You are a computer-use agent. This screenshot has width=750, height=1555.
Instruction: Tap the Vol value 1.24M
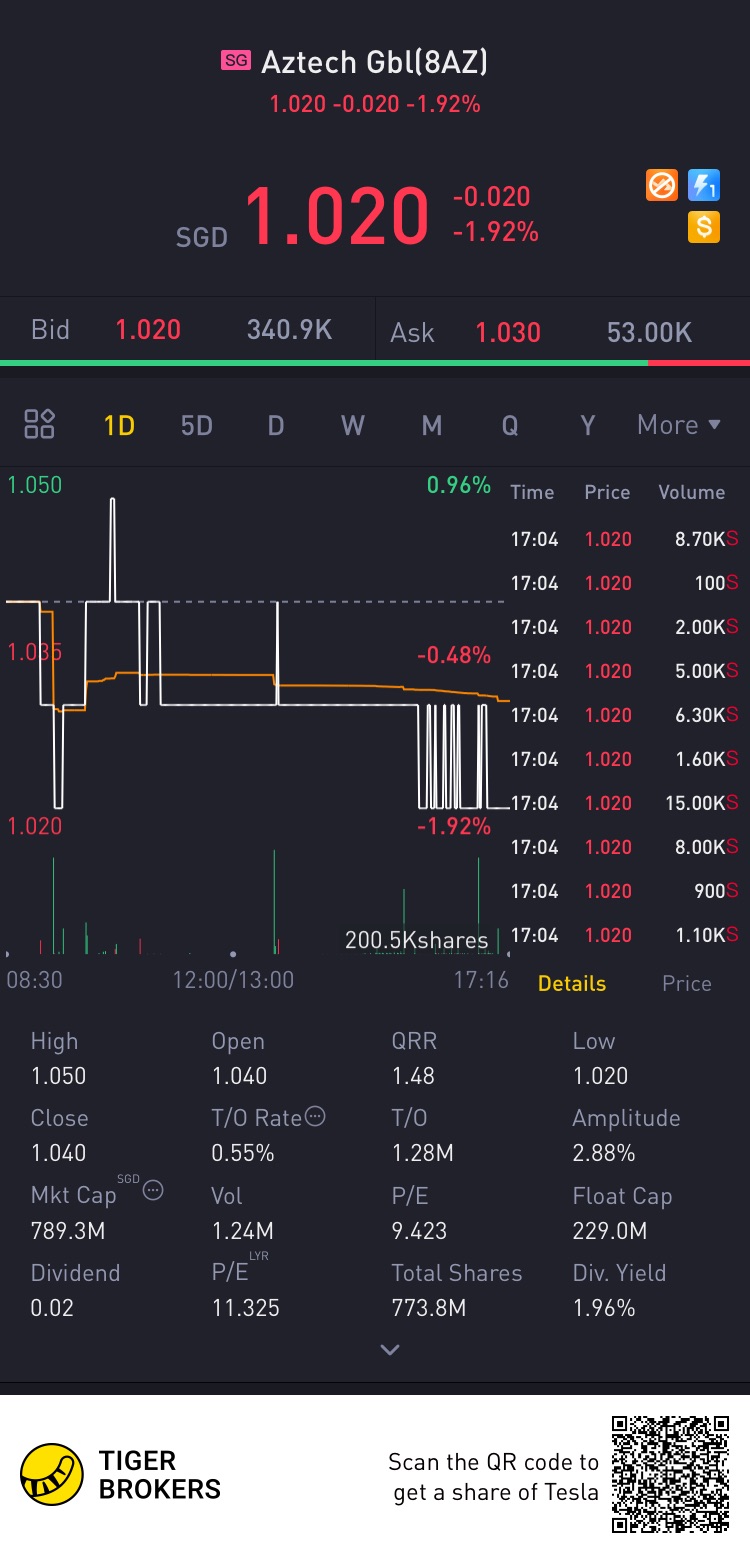tap(242, 1231)
